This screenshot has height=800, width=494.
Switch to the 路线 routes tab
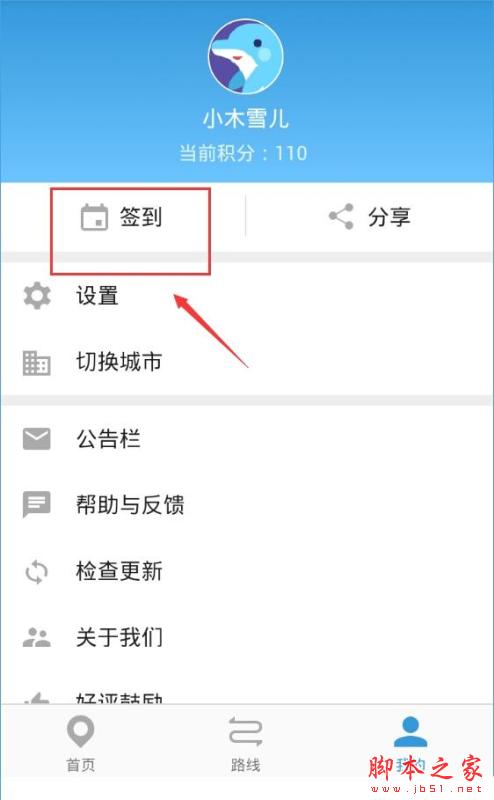coord(245,744)
